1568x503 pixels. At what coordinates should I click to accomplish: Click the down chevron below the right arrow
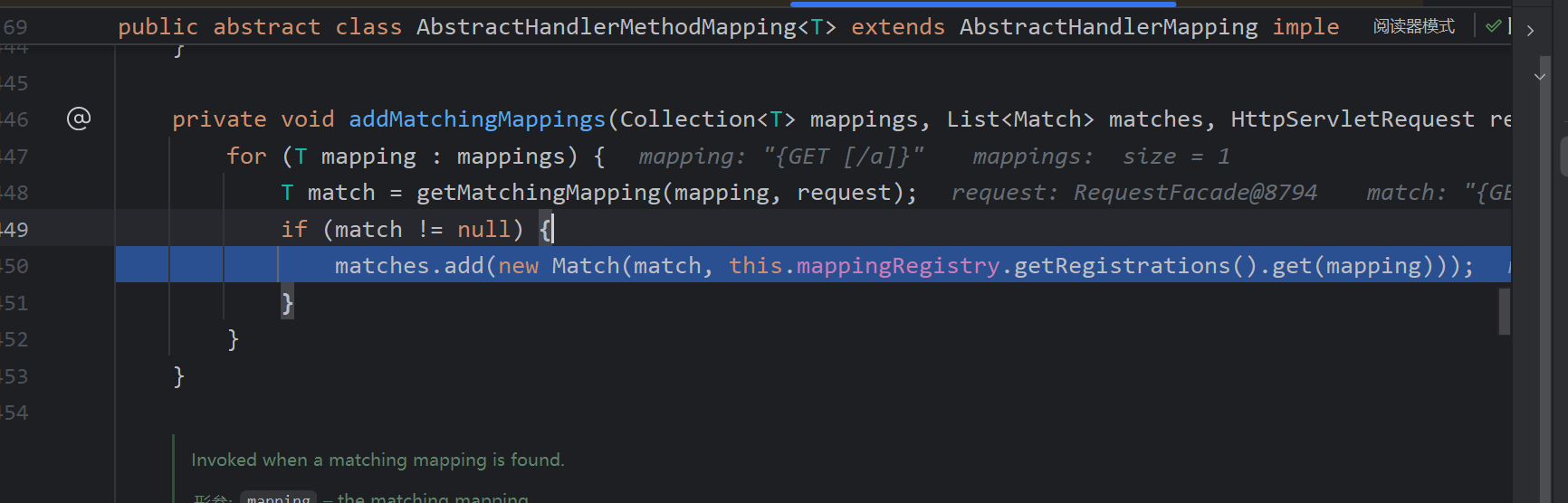pos(1540,76)
